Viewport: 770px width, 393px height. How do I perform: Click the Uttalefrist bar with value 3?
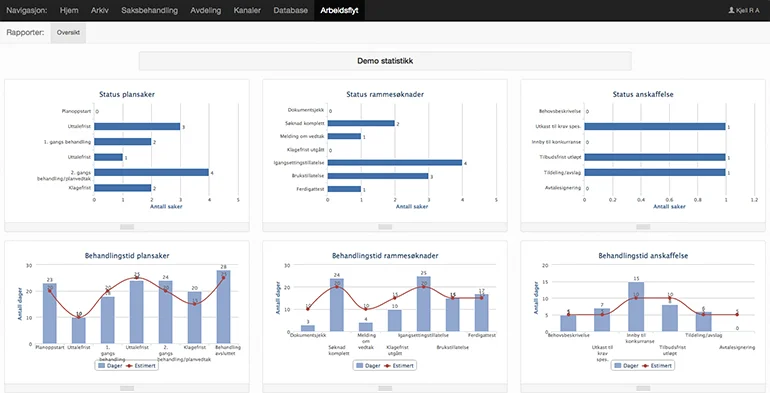pos(137,126)
